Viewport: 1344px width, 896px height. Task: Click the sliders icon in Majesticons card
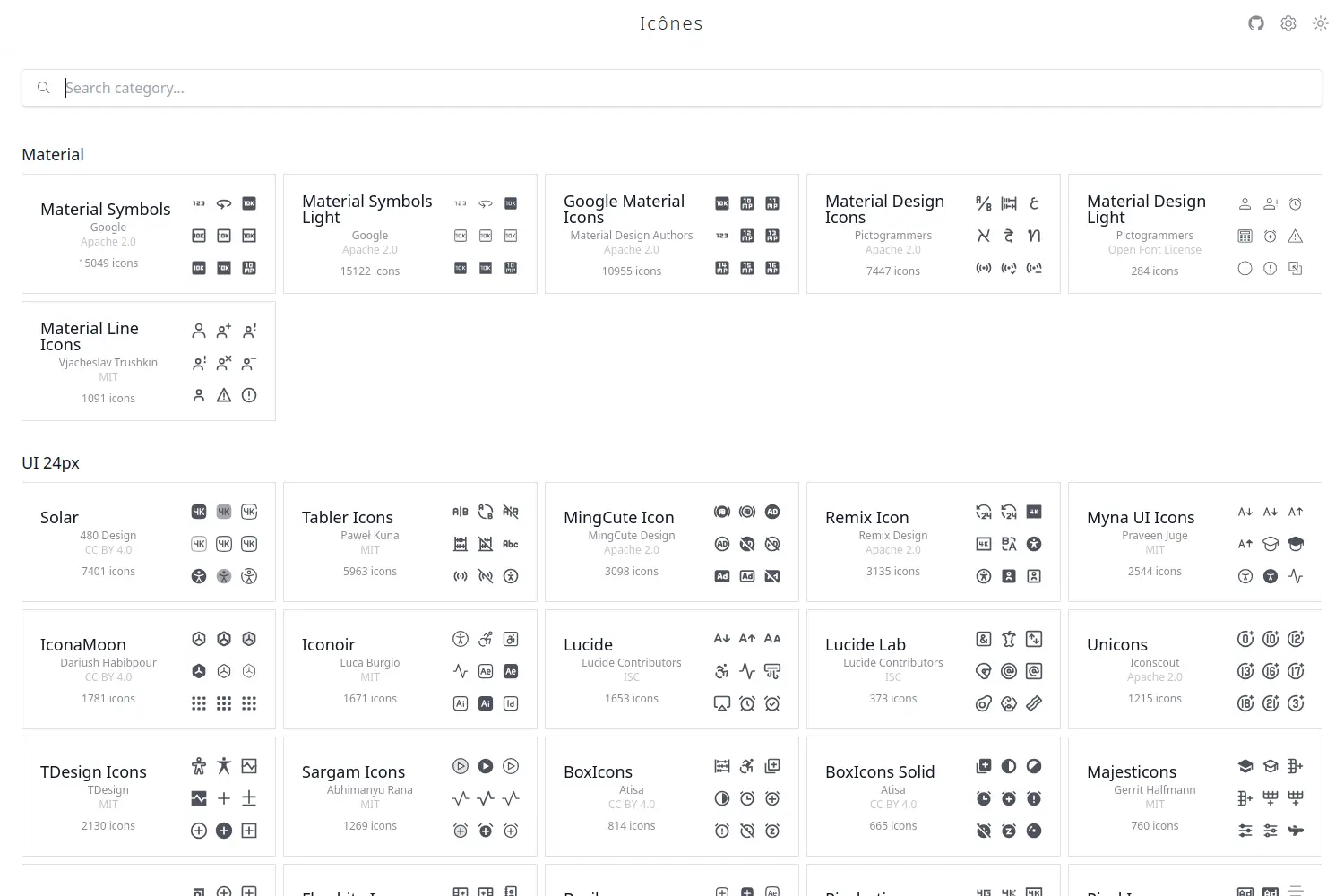[1245, 831]
